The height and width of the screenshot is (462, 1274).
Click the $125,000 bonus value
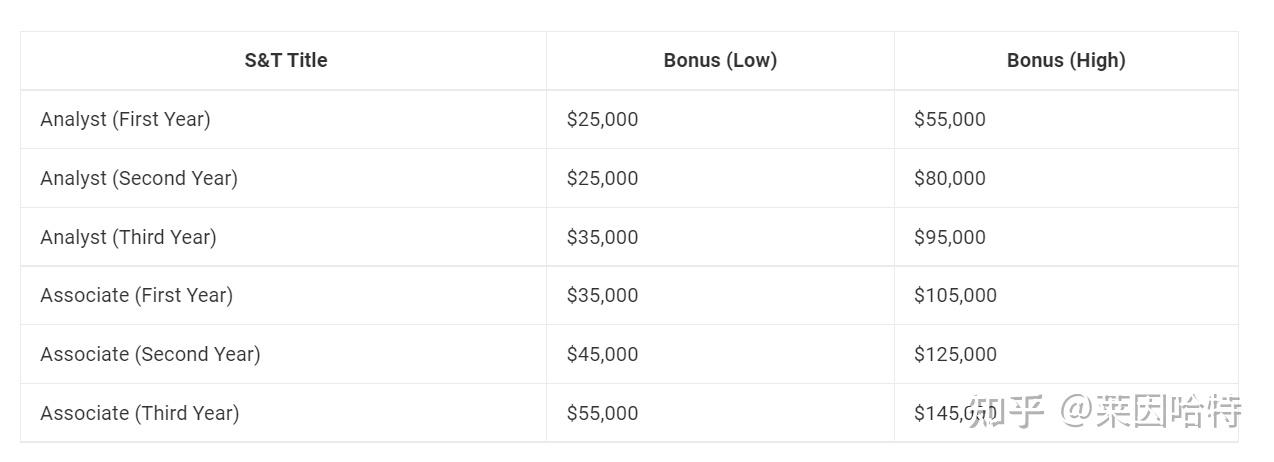pyautogui.click(x=955, y=354)
